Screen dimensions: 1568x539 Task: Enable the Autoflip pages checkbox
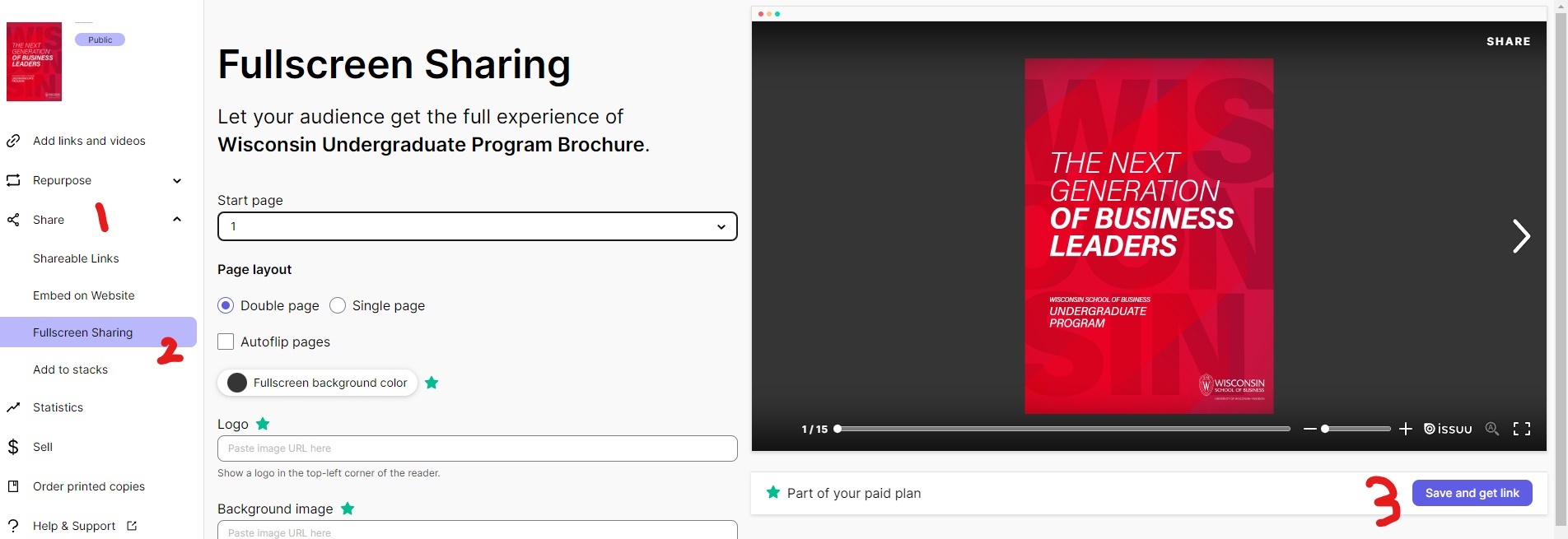226,342
